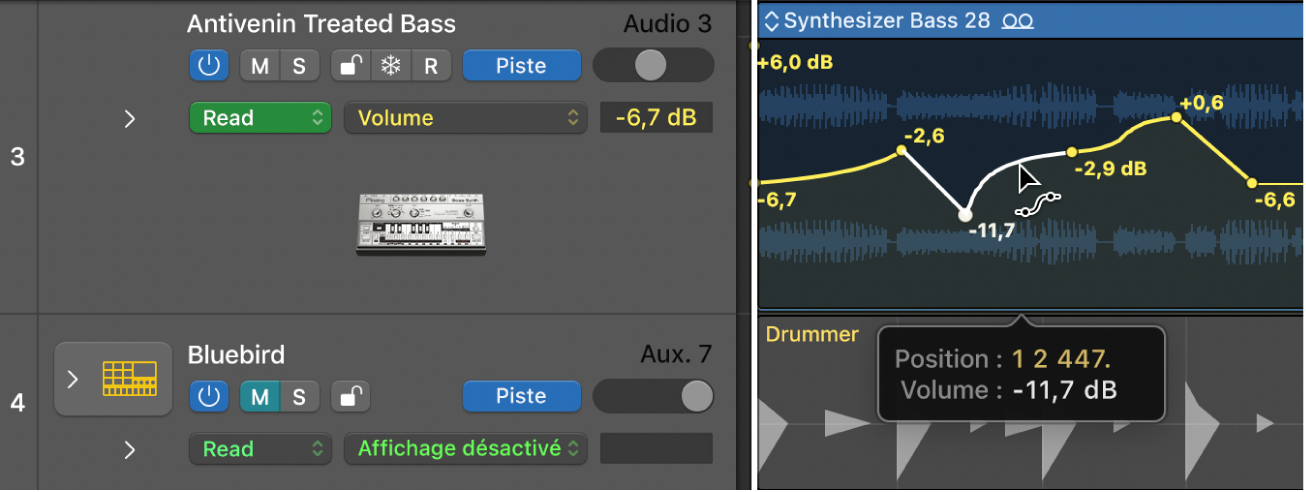Image resolution: width=1306 pixels, height=492 pixels.
Task: Freeze the Antivenin Treated Bass track
Action: point(389,67)
